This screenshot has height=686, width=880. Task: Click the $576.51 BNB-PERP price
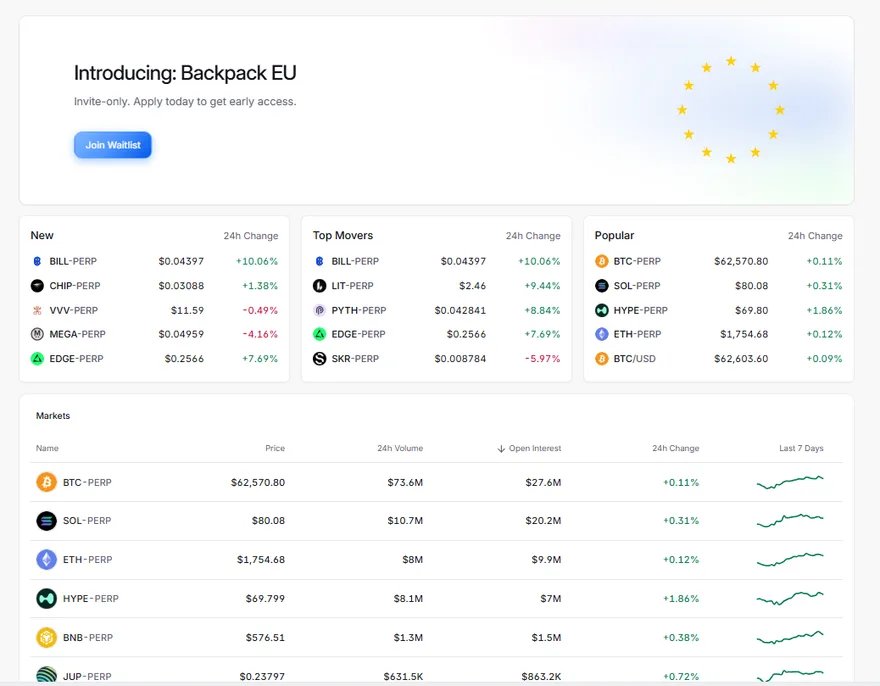point(265,637)
